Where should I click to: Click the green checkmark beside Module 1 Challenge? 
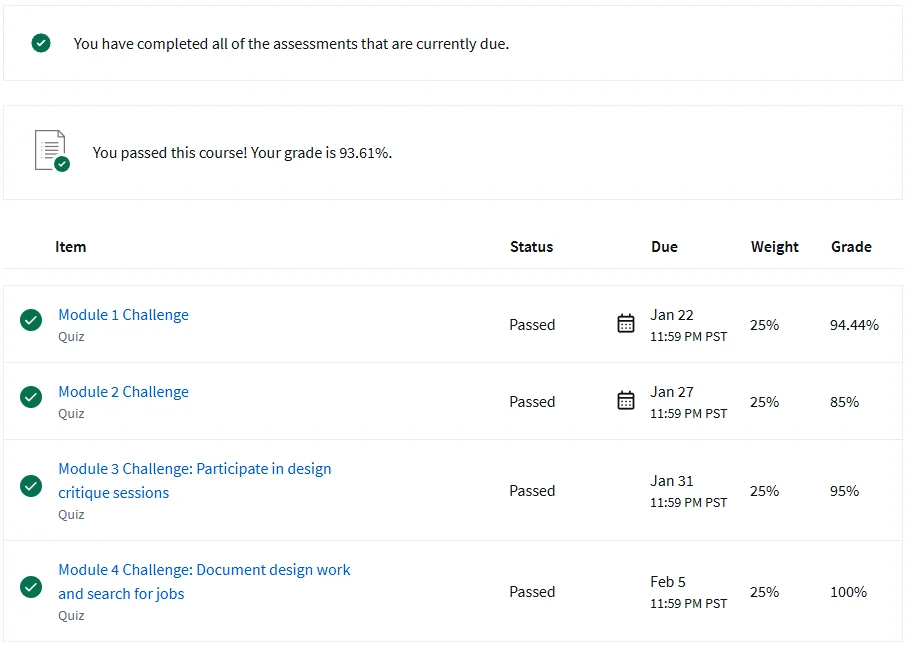click(31, 320)
